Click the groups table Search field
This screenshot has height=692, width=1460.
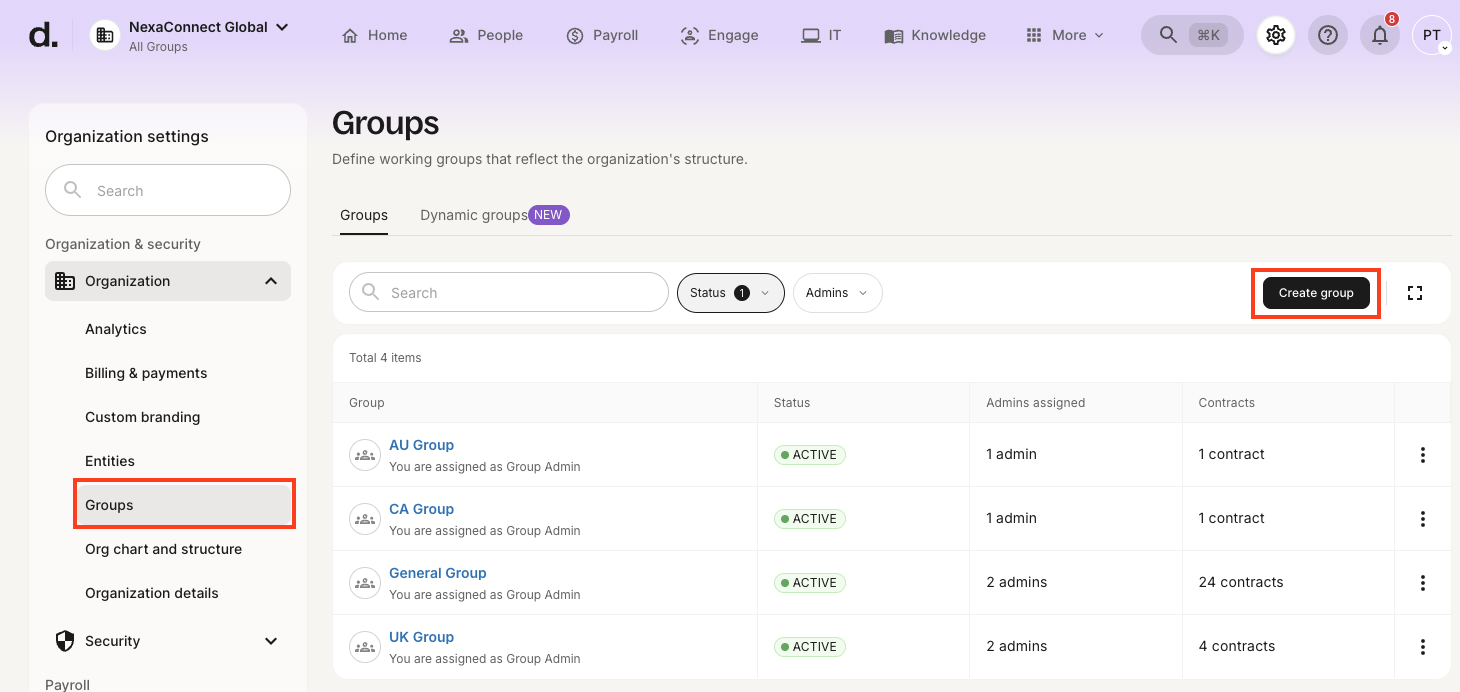click(x=508, y=293)
